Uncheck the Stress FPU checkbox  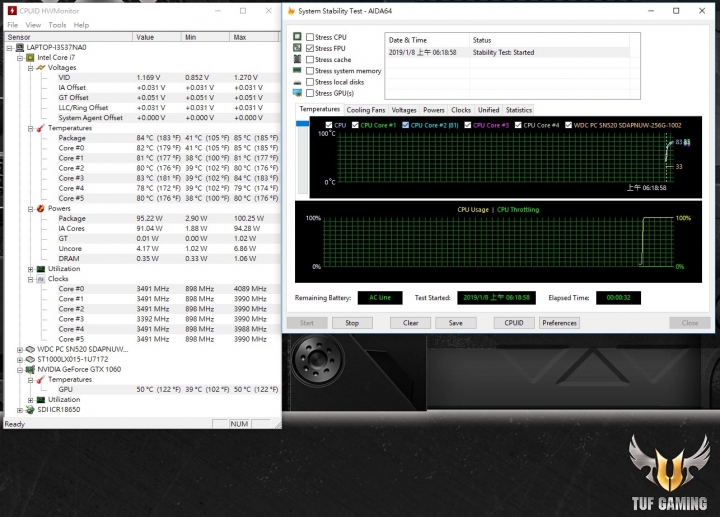310,48
